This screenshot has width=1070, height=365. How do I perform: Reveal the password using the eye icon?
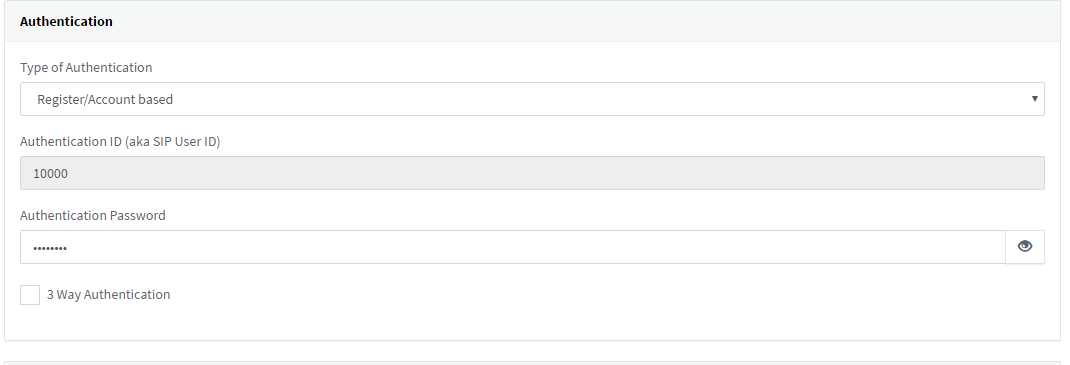click(1024, 246)
